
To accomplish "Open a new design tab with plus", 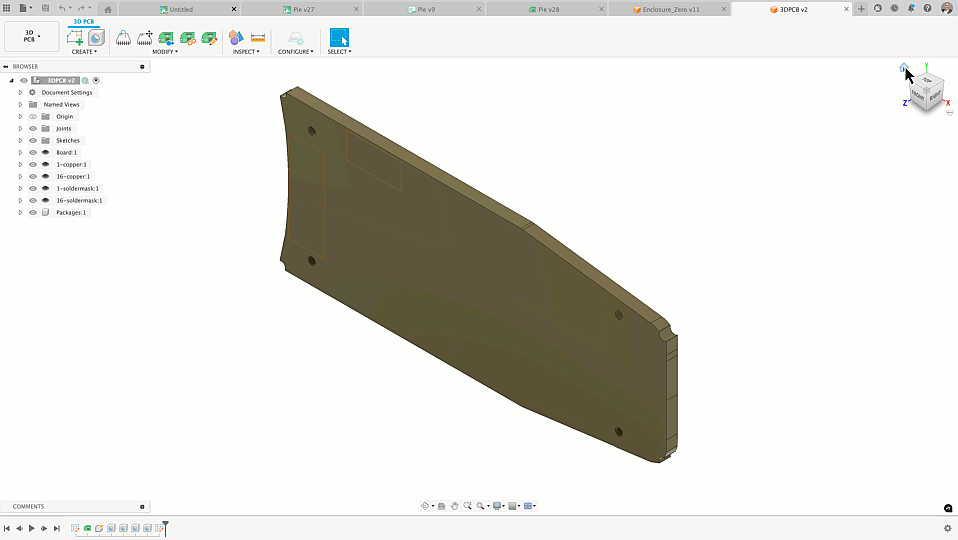I will coord(861,9).
